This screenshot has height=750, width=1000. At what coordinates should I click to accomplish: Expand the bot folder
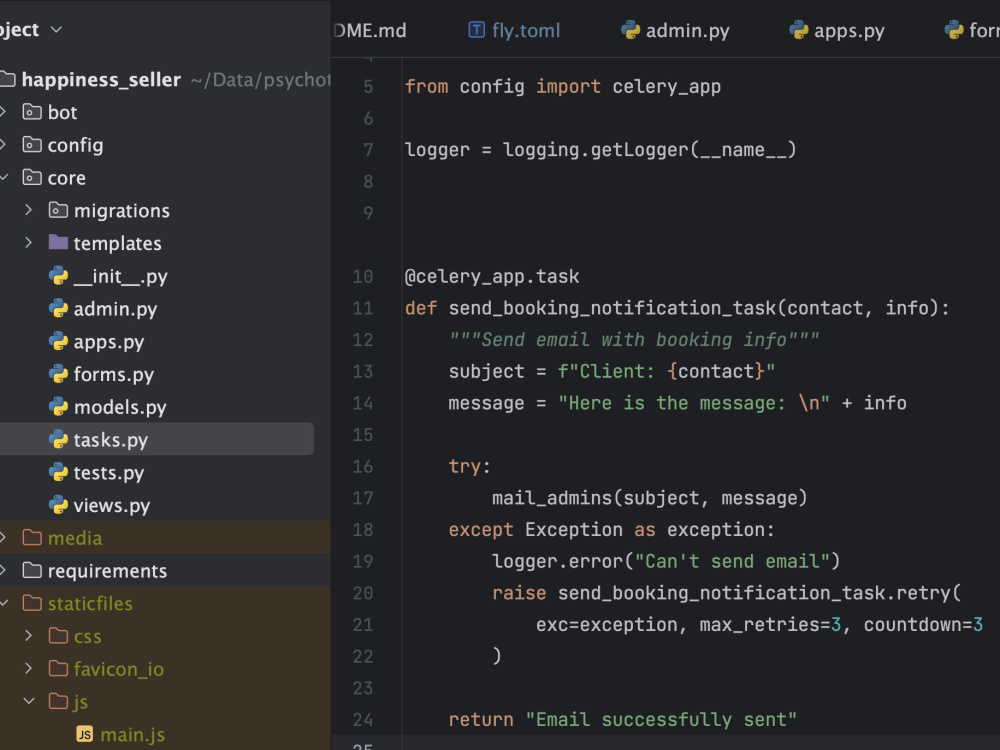click(3, 112)
